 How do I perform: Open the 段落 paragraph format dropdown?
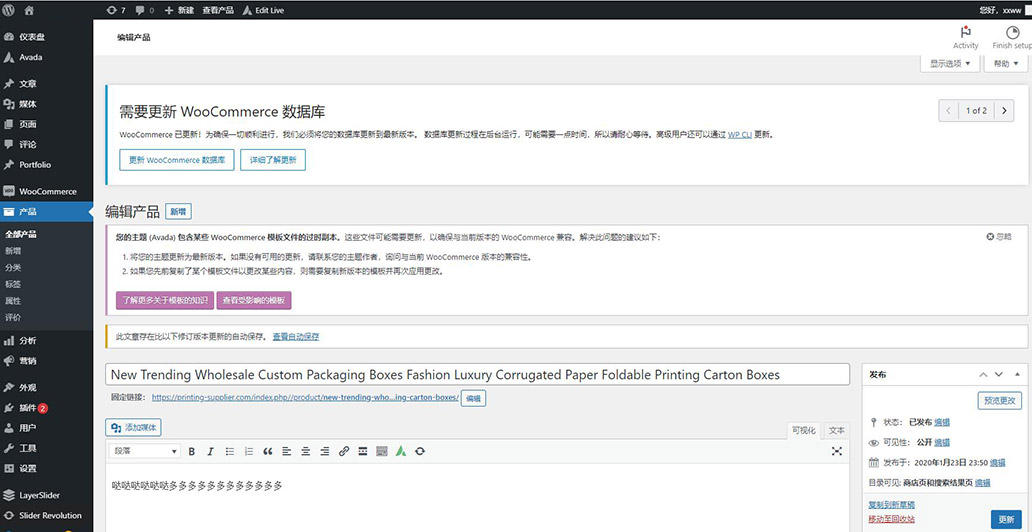click(145, 452)
